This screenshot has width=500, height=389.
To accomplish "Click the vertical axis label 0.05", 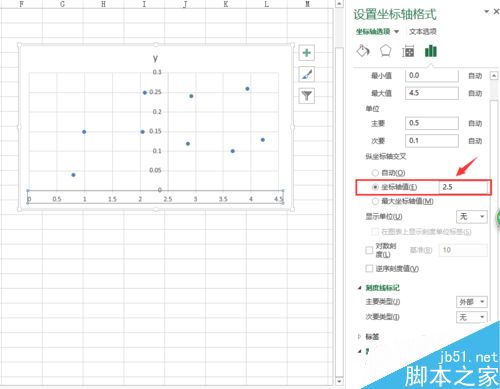I will click(x=155, y=170).
